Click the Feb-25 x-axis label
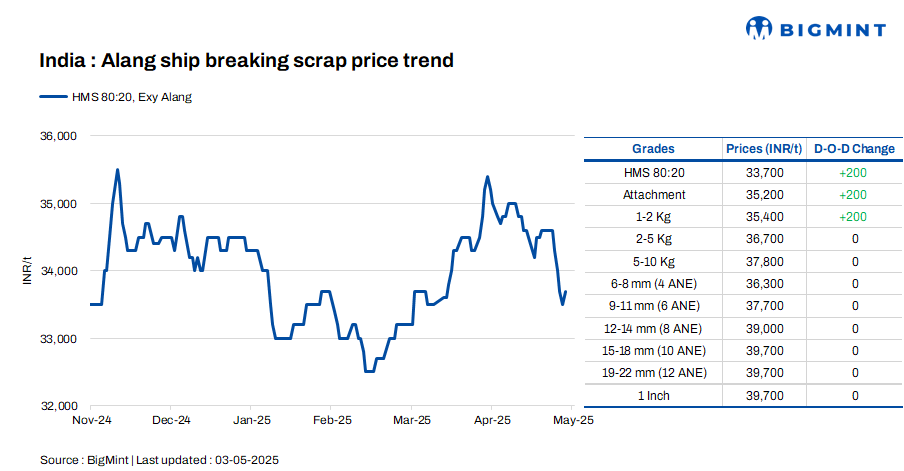 [331, 421]
